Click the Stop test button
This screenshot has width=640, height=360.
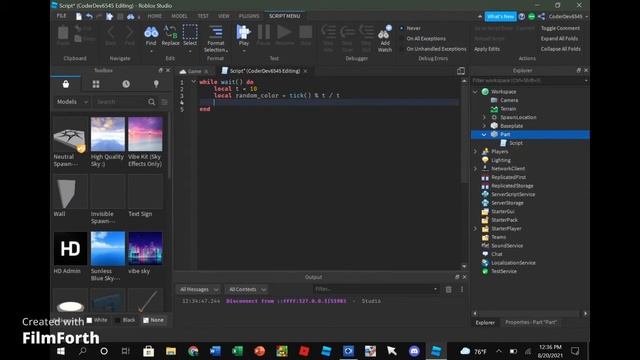click(305, 32)
